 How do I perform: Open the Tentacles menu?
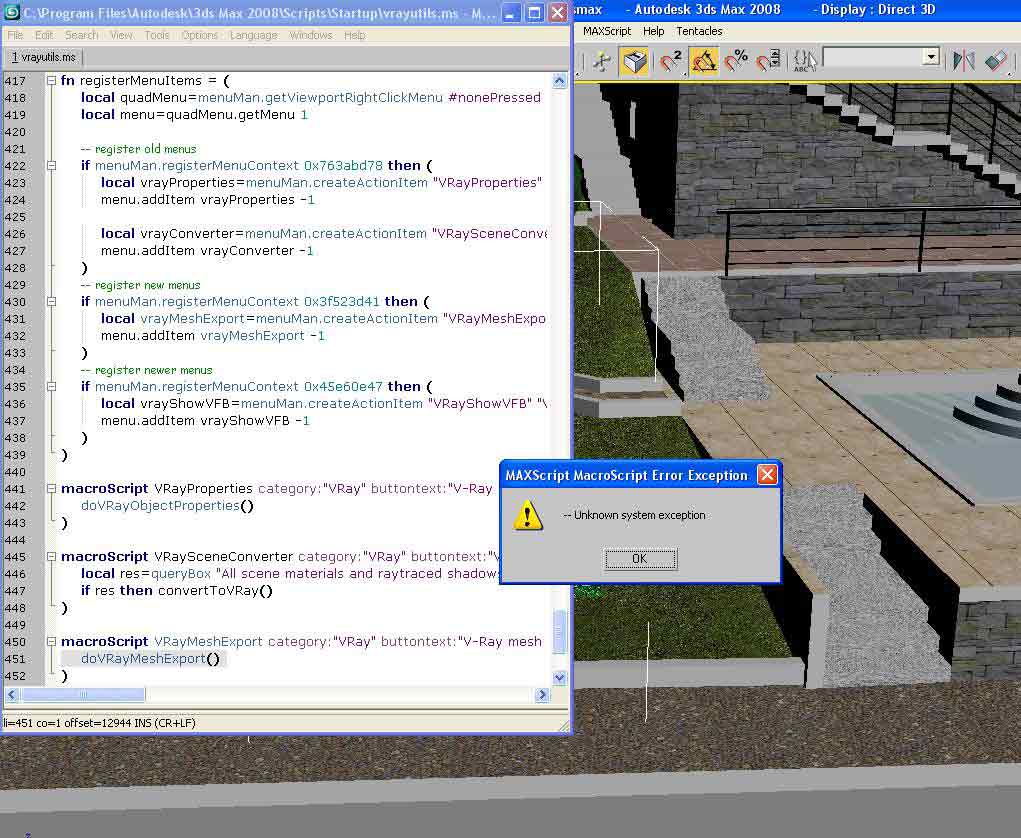tap(699, 31)
